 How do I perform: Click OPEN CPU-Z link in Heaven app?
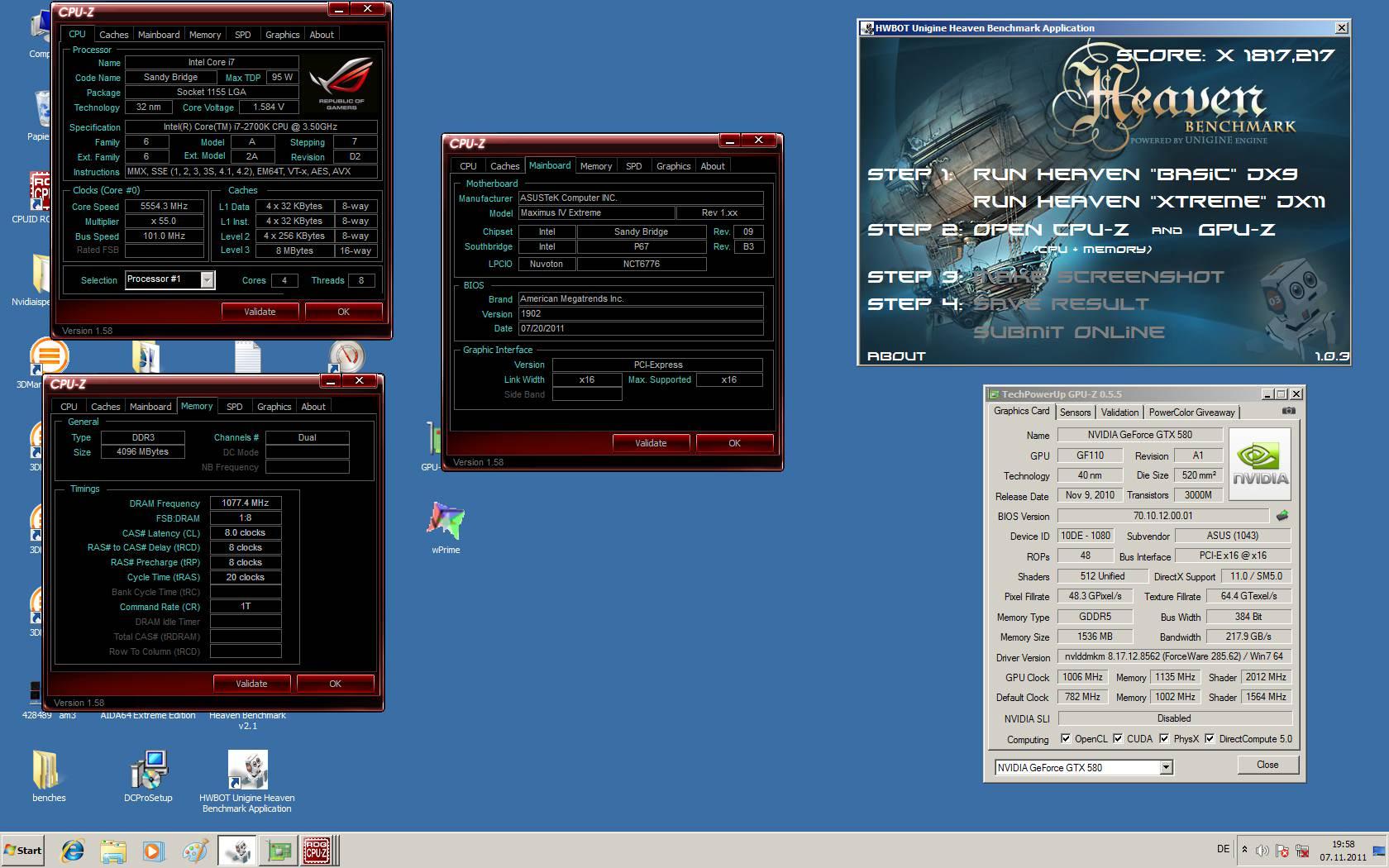[1050, 230]
